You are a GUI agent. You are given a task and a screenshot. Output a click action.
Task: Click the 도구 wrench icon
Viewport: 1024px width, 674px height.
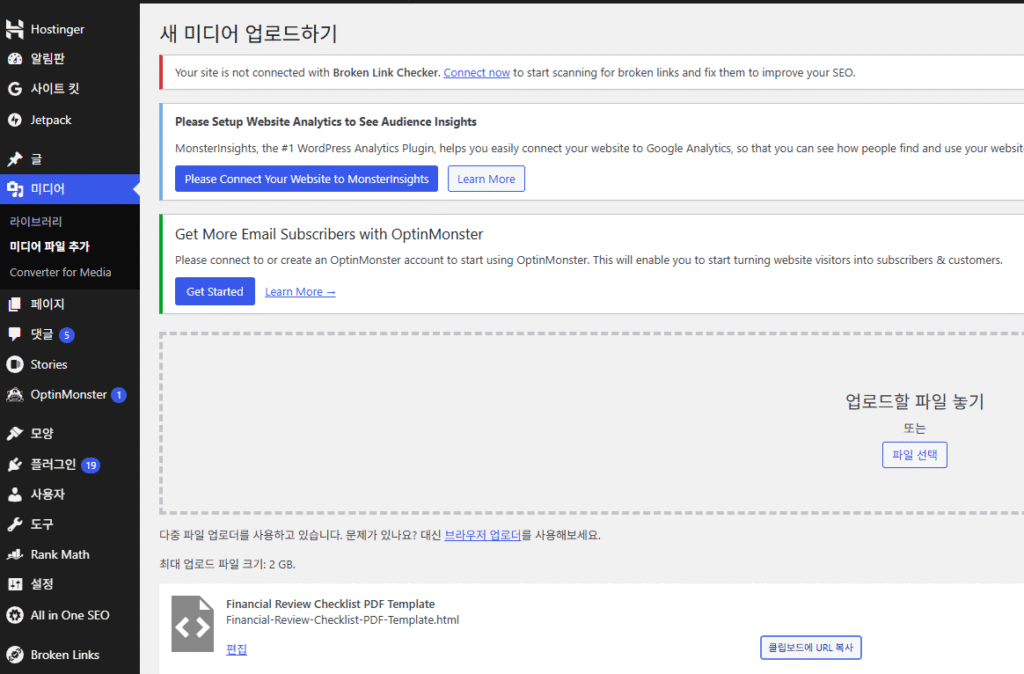[x=14, y=524]
